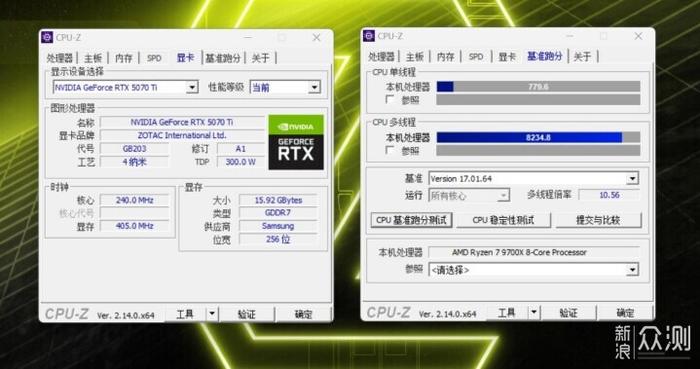The image size is (700, 369).
Task: Click the NVIDIA GeForce RTX logo
Action: click(296, 142)
